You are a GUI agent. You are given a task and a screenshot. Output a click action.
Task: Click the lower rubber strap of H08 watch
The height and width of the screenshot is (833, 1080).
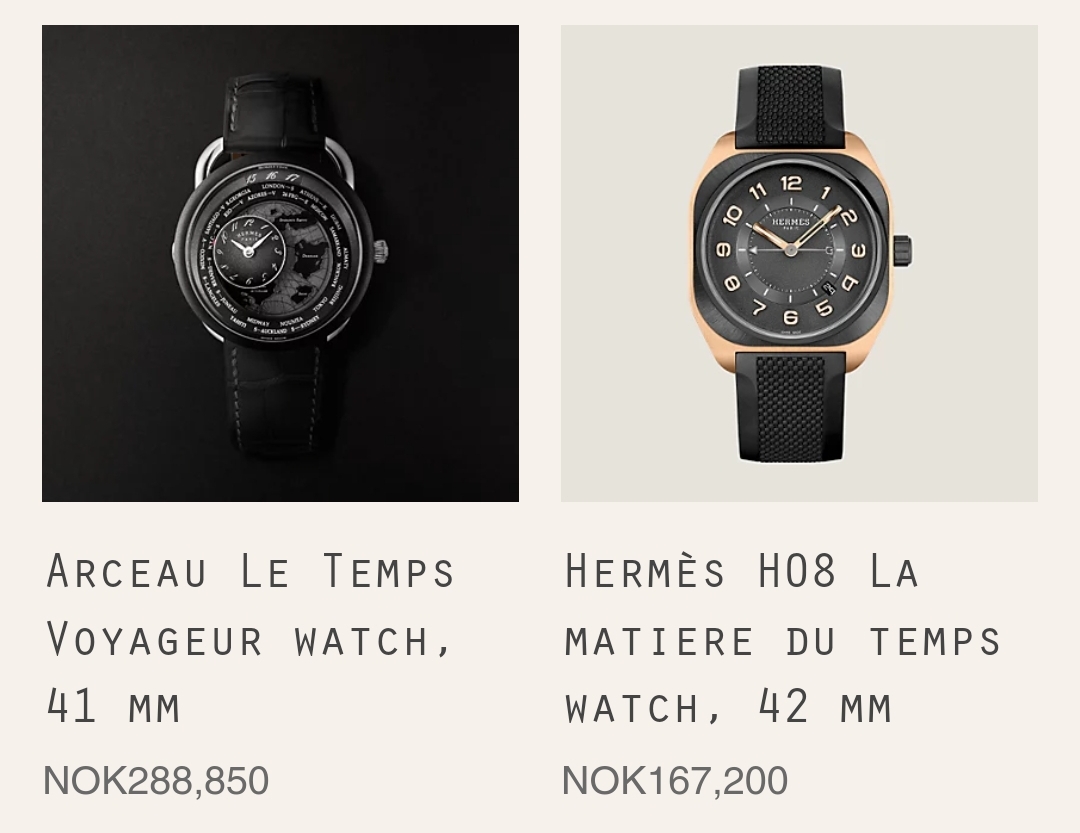click(790, 407)
